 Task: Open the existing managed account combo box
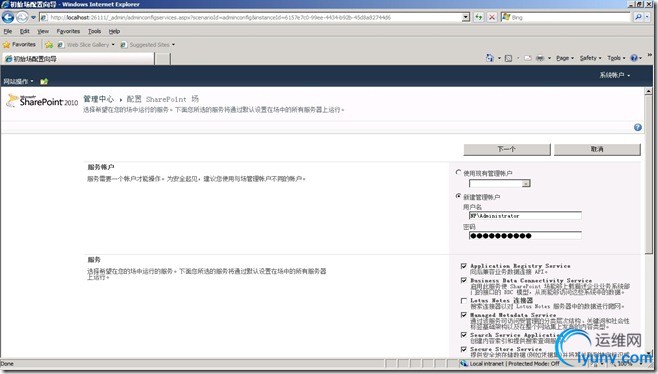point(499,183)
